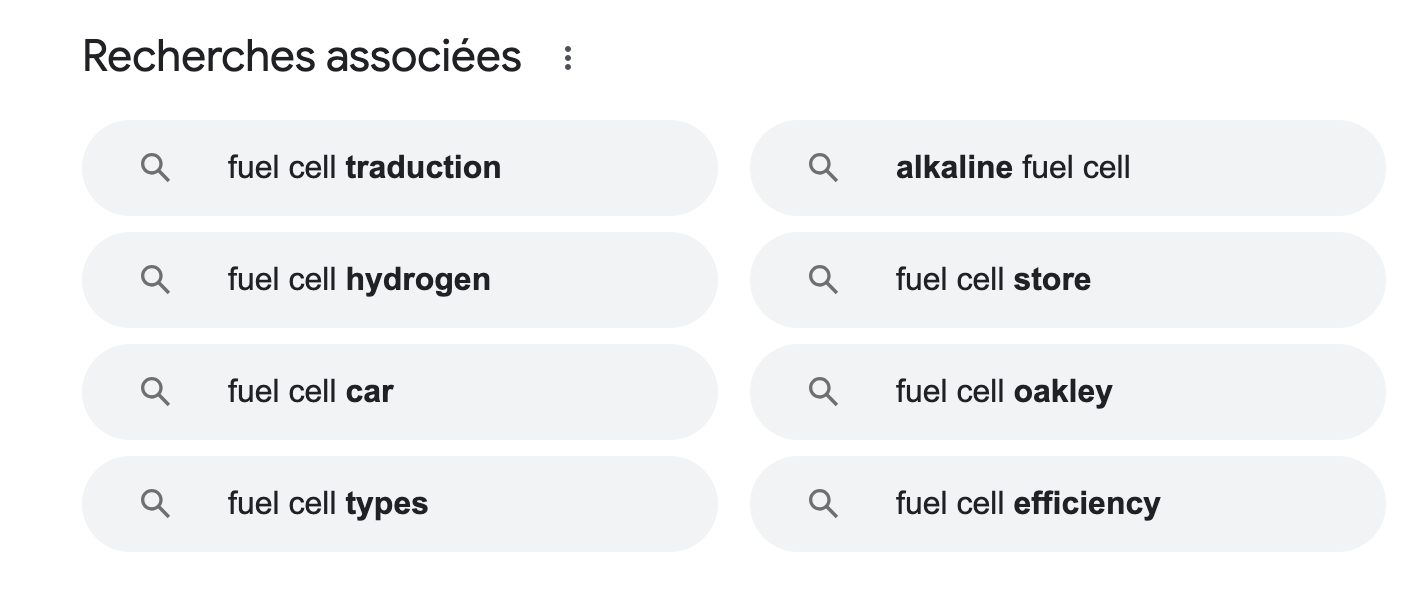
Task: Click the search icon beside alkaline fuel cell
Action: pos(823,168)
